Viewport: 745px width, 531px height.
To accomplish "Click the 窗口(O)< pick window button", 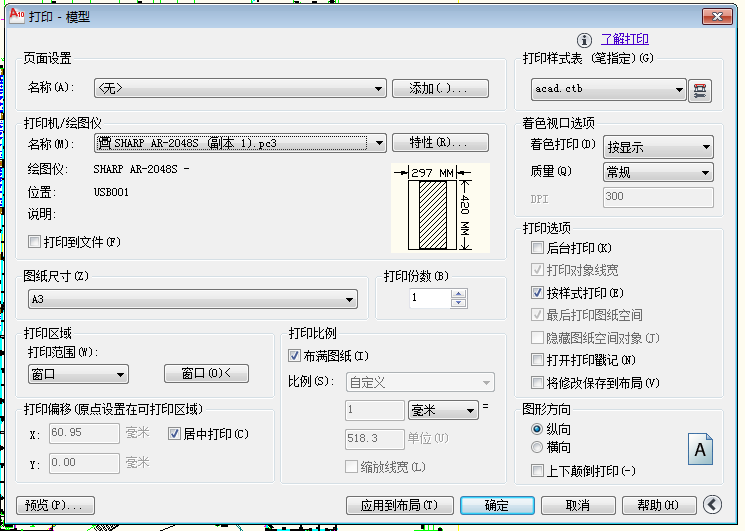I will point(206,373).
